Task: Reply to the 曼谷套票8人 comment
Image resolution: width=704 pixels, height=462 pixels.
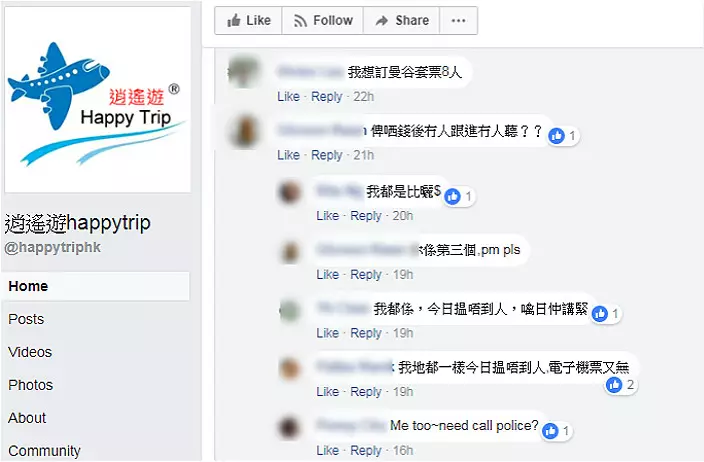Action: [327, 97]
